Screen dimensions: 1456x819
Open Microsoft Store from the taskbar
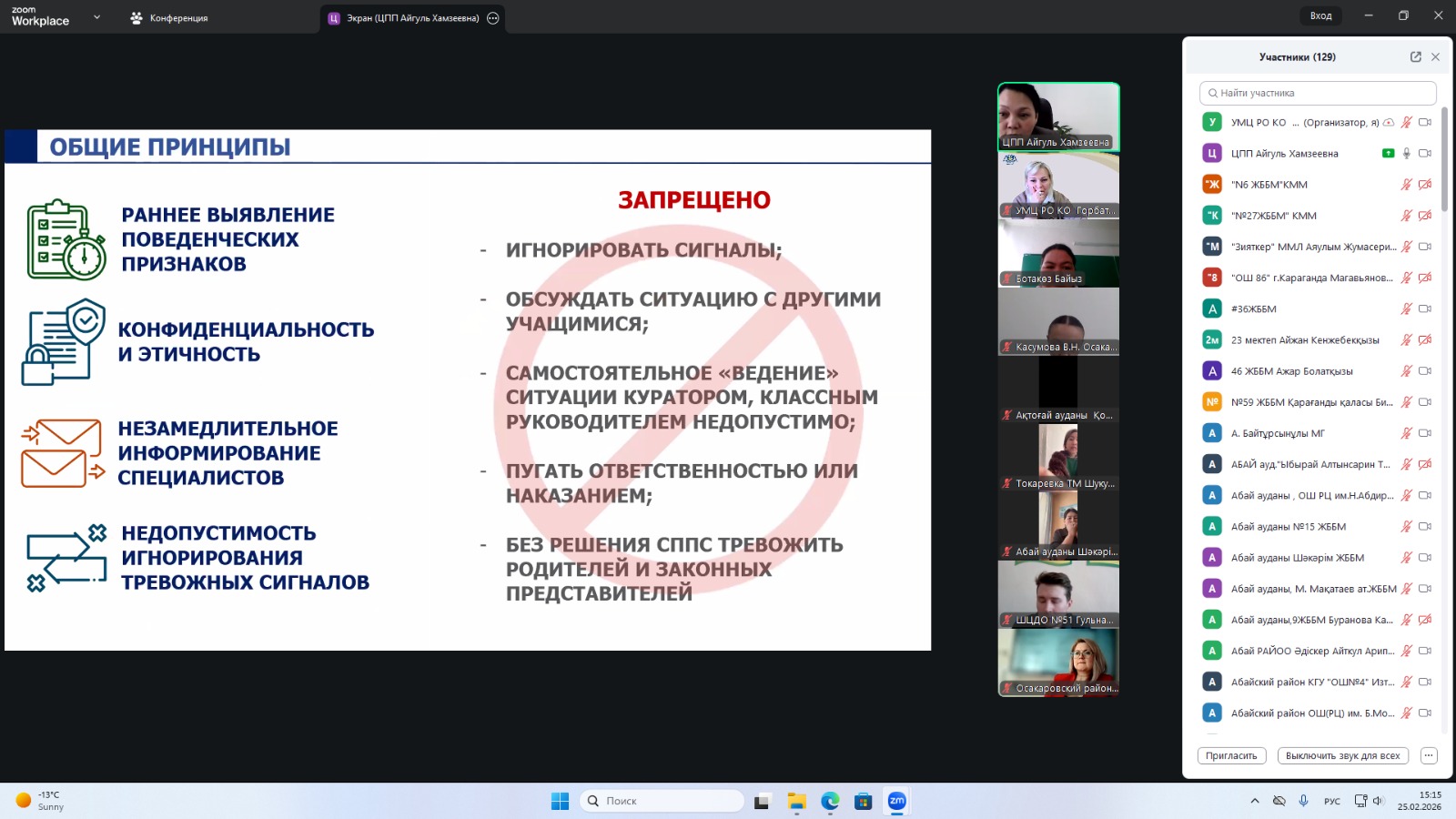coord(863,801)
